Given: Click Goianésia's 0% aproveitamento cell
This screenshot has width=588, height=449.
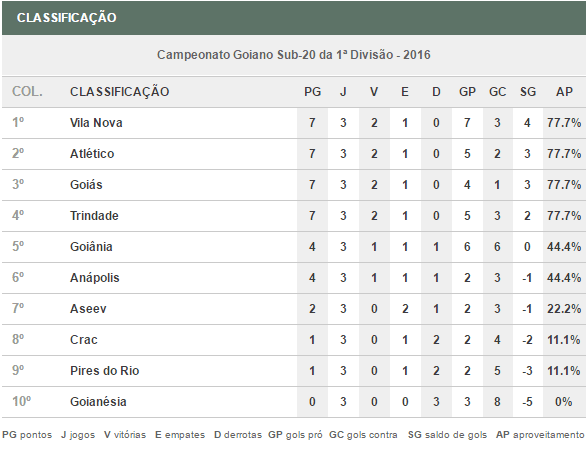Looking at the screenshot, I should [564, 402].
